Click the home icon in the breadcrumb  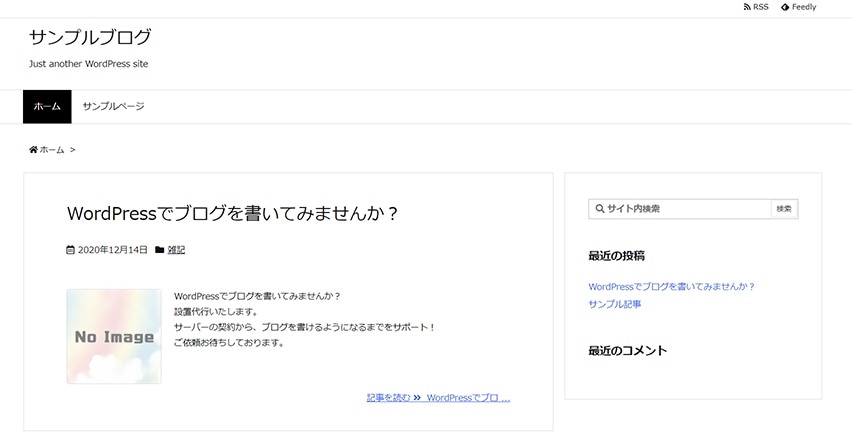click(x=33, y=149)
